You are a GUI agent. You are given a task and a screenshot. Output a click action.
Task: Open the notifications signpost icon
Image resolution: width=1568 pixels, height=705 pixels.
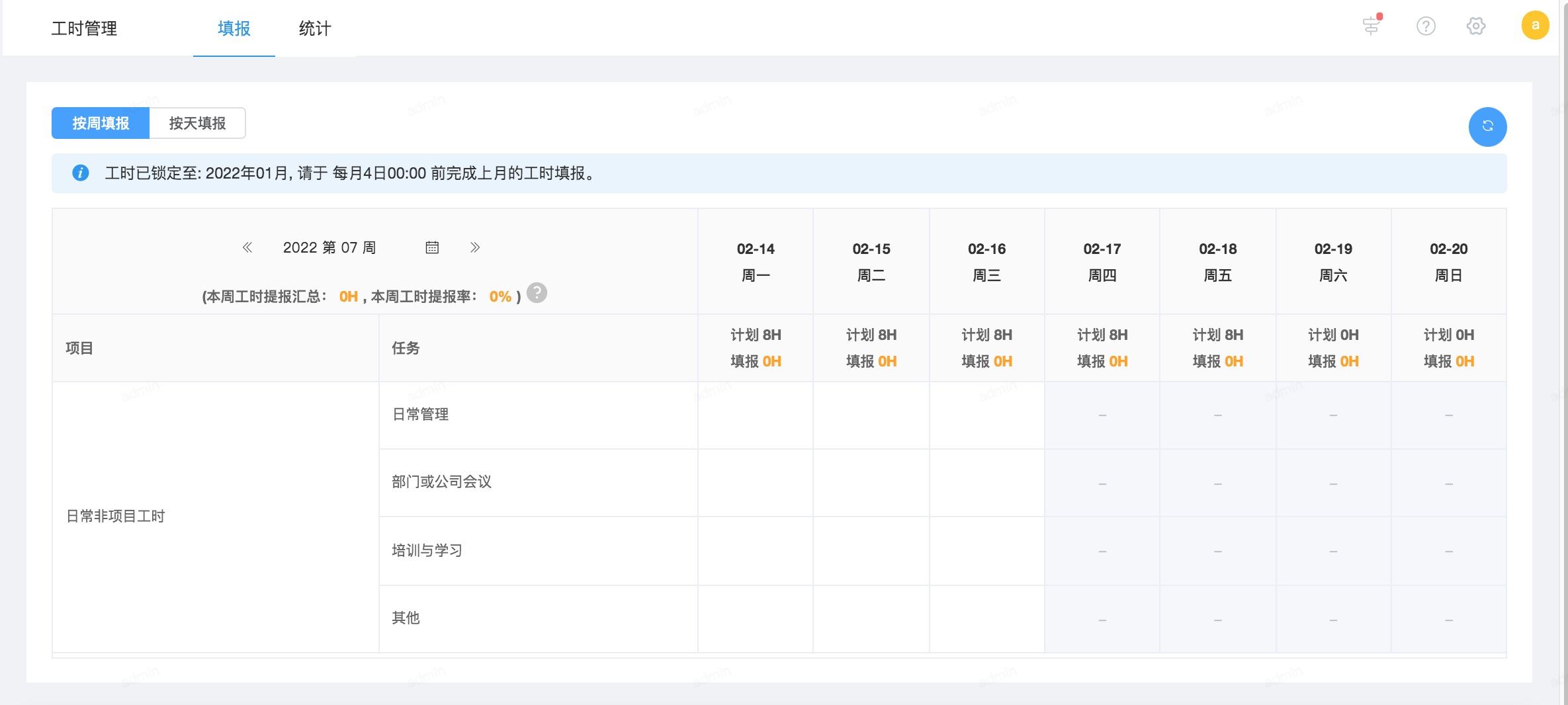click(x=1372, y=26)
